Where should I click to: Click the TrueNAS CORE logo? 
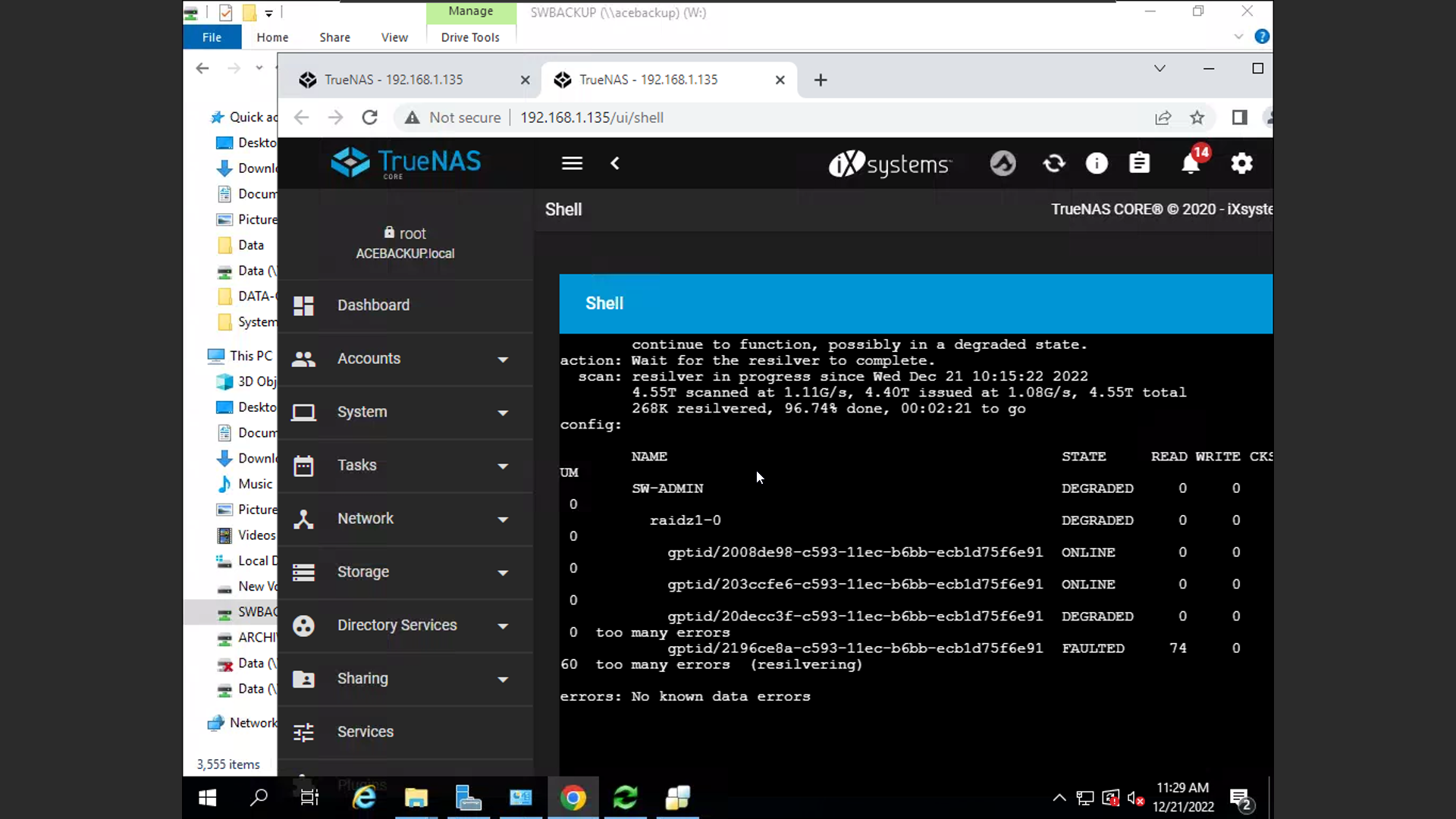pos(406,162)
